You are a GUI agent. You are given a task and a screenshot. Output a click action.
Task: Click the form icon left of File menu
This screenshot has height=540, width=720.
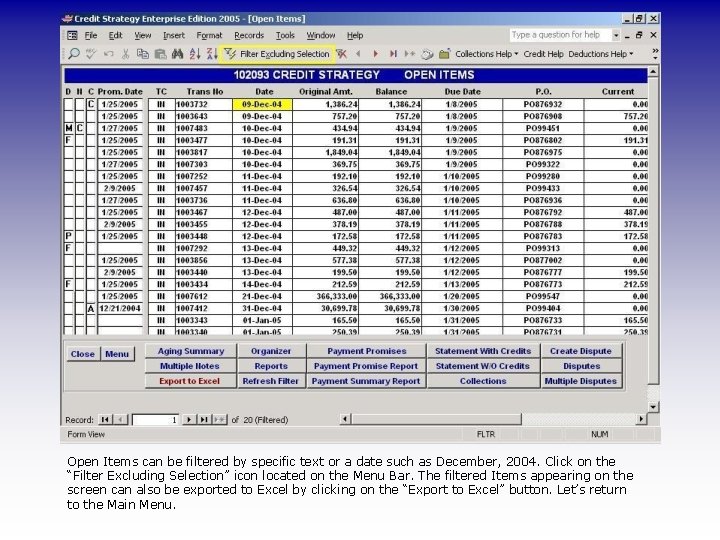72,35
